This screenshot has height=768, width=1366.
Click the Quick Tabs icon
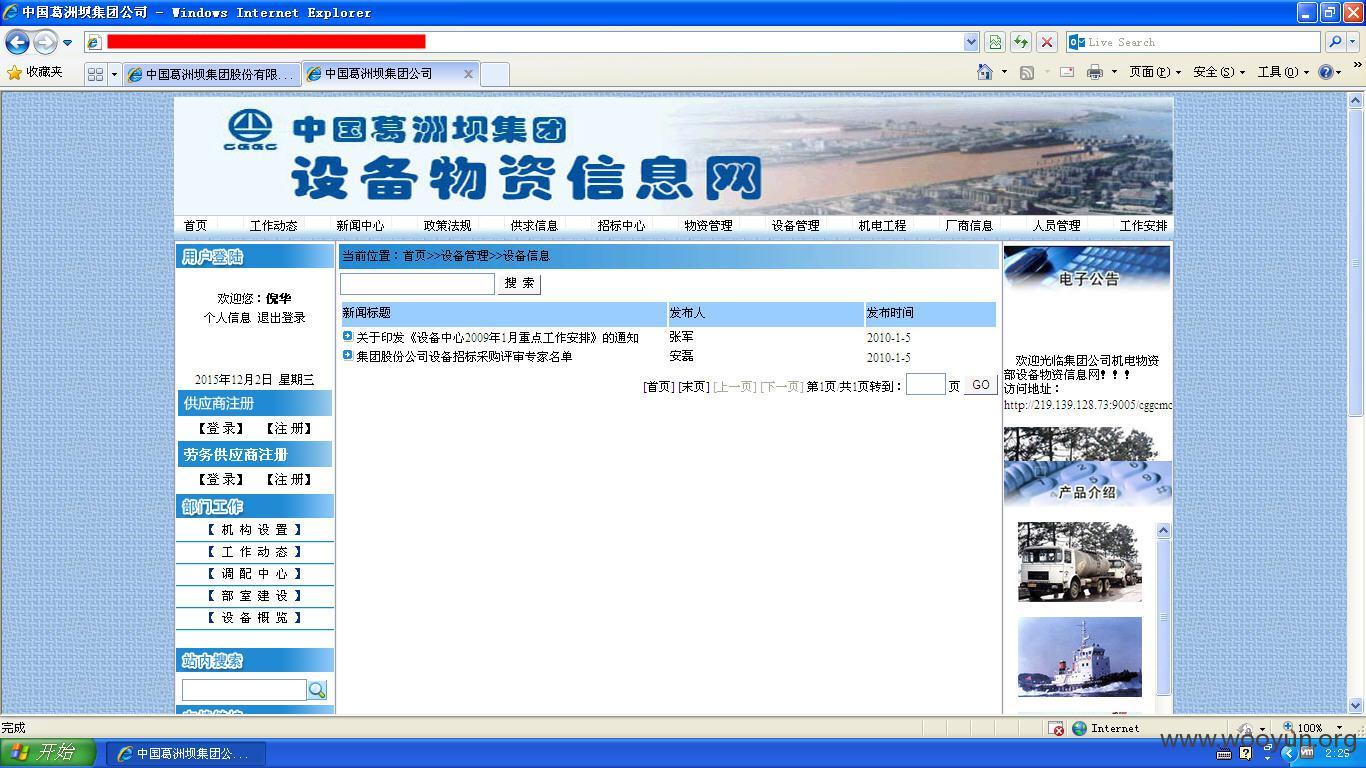[95, 74]
